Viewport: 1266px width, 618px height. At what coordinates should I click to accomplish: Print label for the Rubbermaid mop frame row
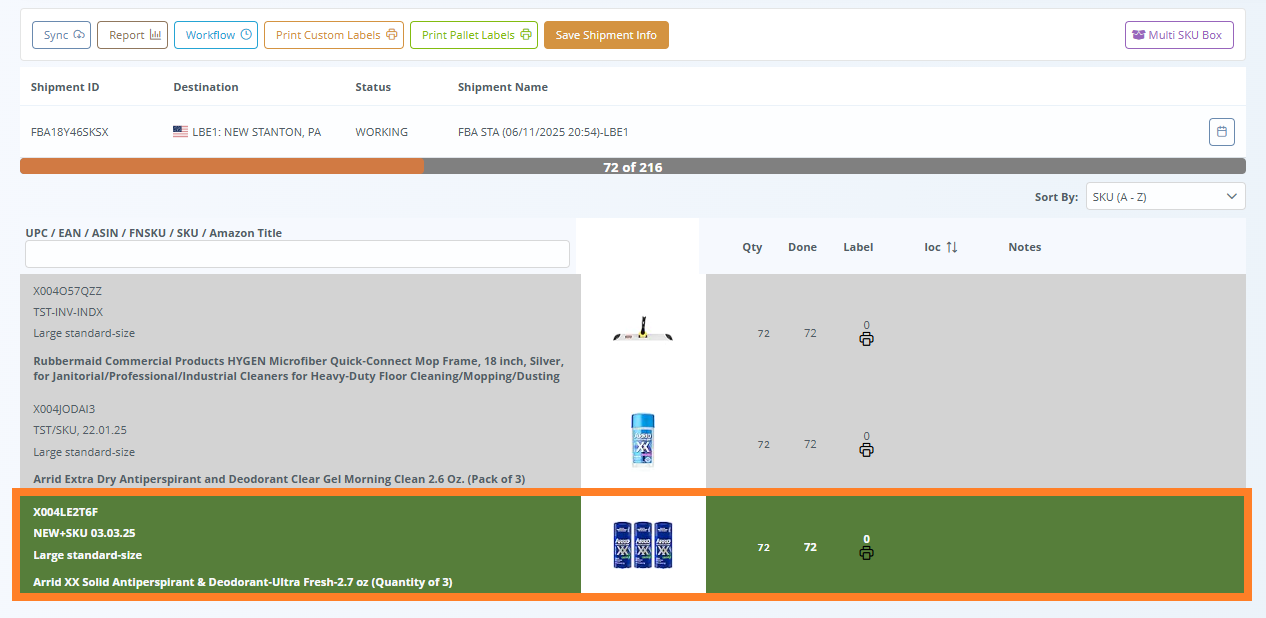(x=866, y=339)
